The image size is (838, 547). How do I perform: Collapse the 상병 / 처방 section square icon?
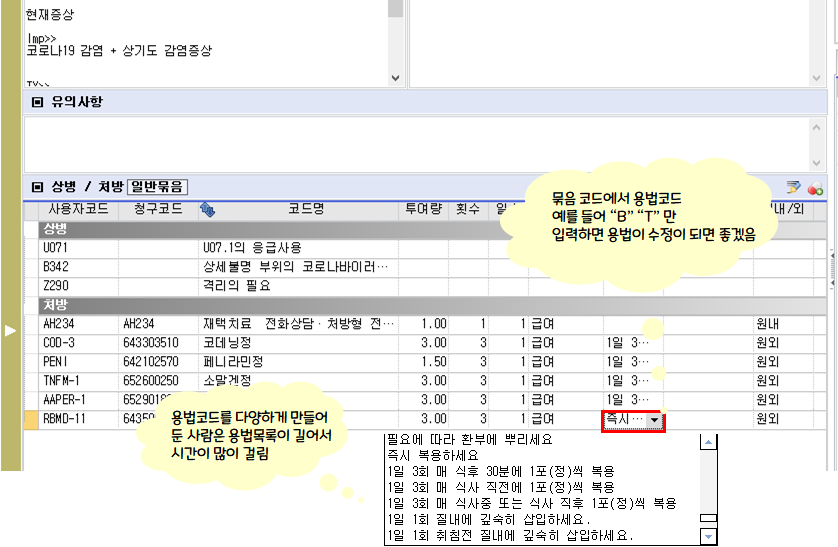point(37,186)
